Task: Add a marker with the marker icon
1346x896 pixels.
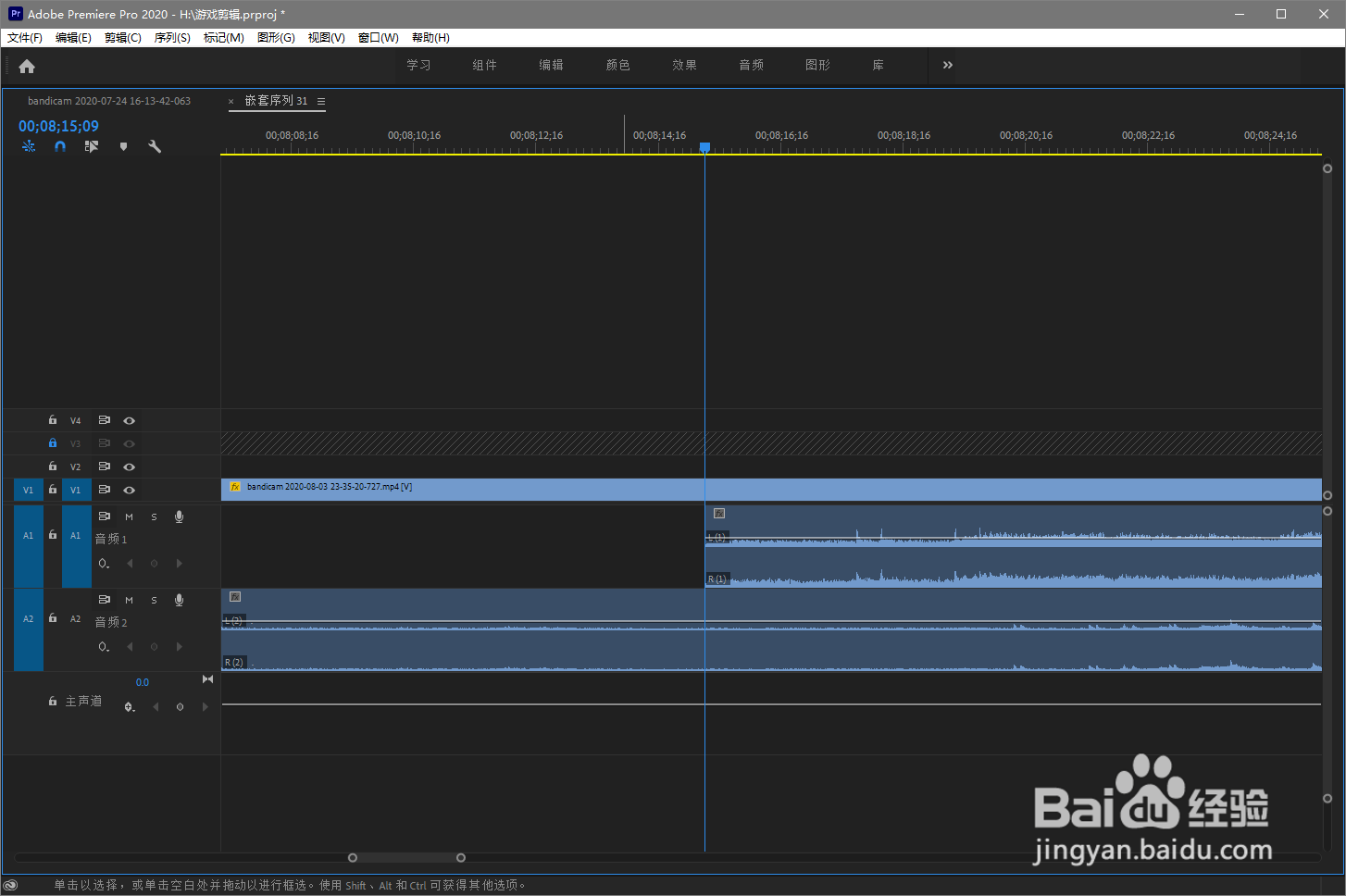Action: coord(123,146)
